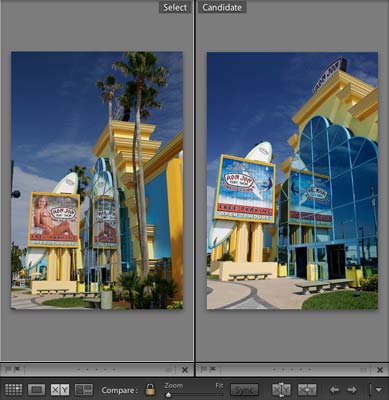
Task: Select the XY Compare view icon
Action: [60, 389]
